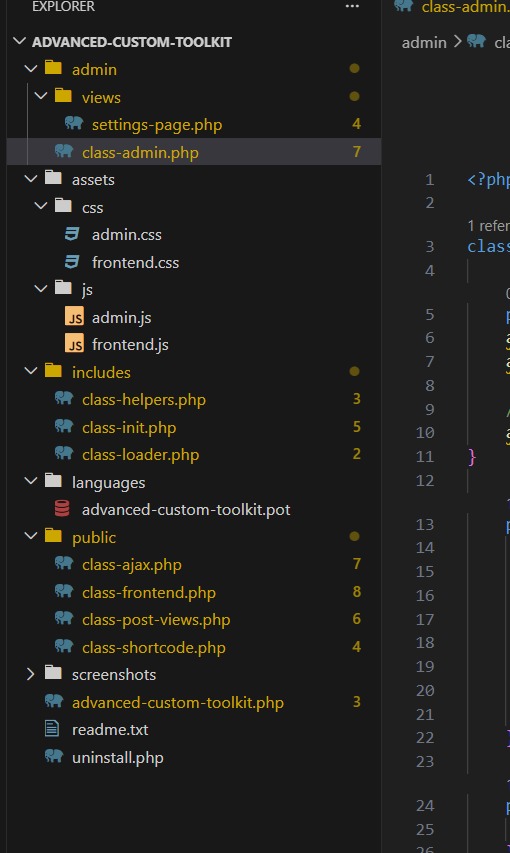Click PHP icon beside class-frontend.php
Screen dimensions: 510x853
coord(64,591)
